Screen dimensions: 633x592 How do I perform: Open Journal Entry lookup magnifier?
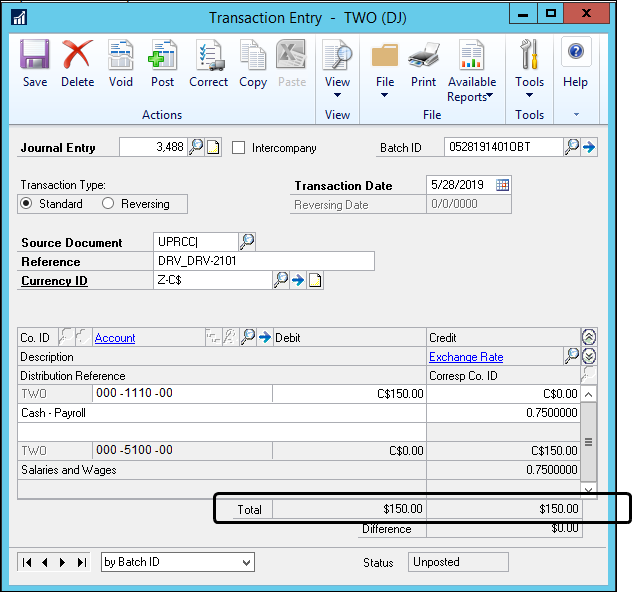pos(196,147)
